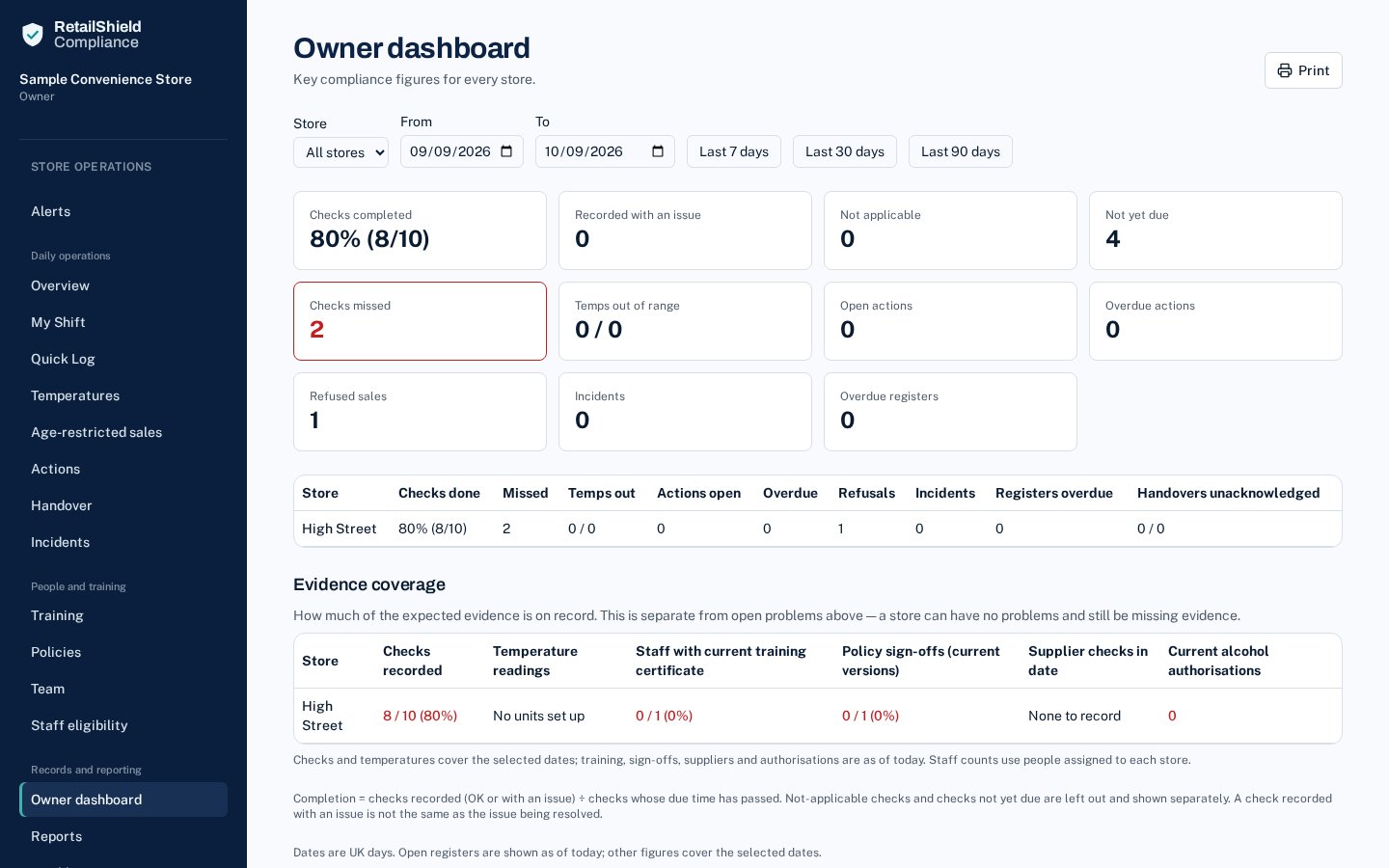Navigate to Policies

coord(123,652)
